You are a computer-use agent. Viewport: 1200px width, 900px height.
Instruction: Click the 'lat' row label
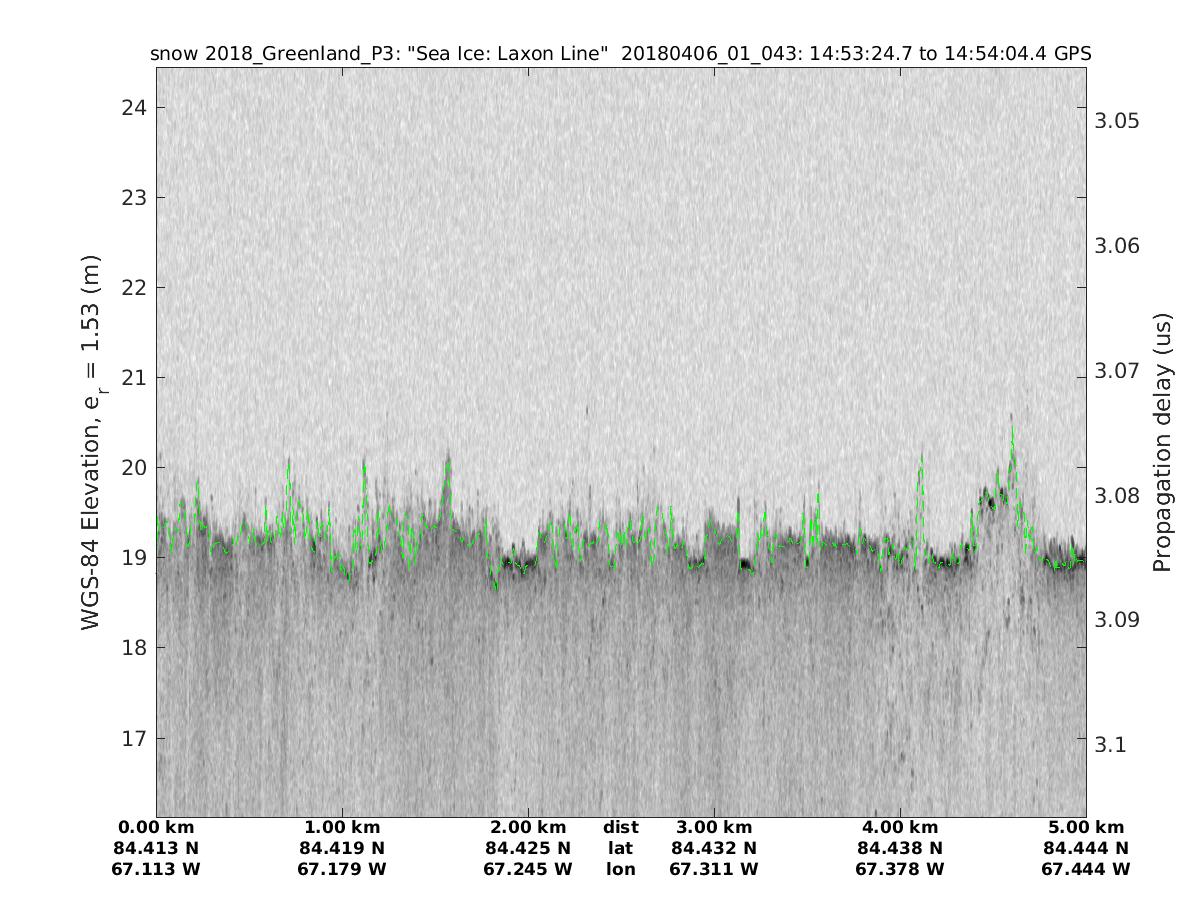tap(621, 849)
